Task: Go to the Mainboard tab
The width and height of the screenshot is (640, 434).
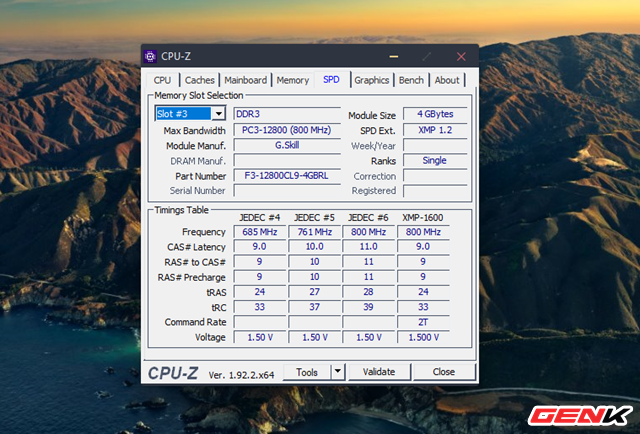Action: point(245,80)
